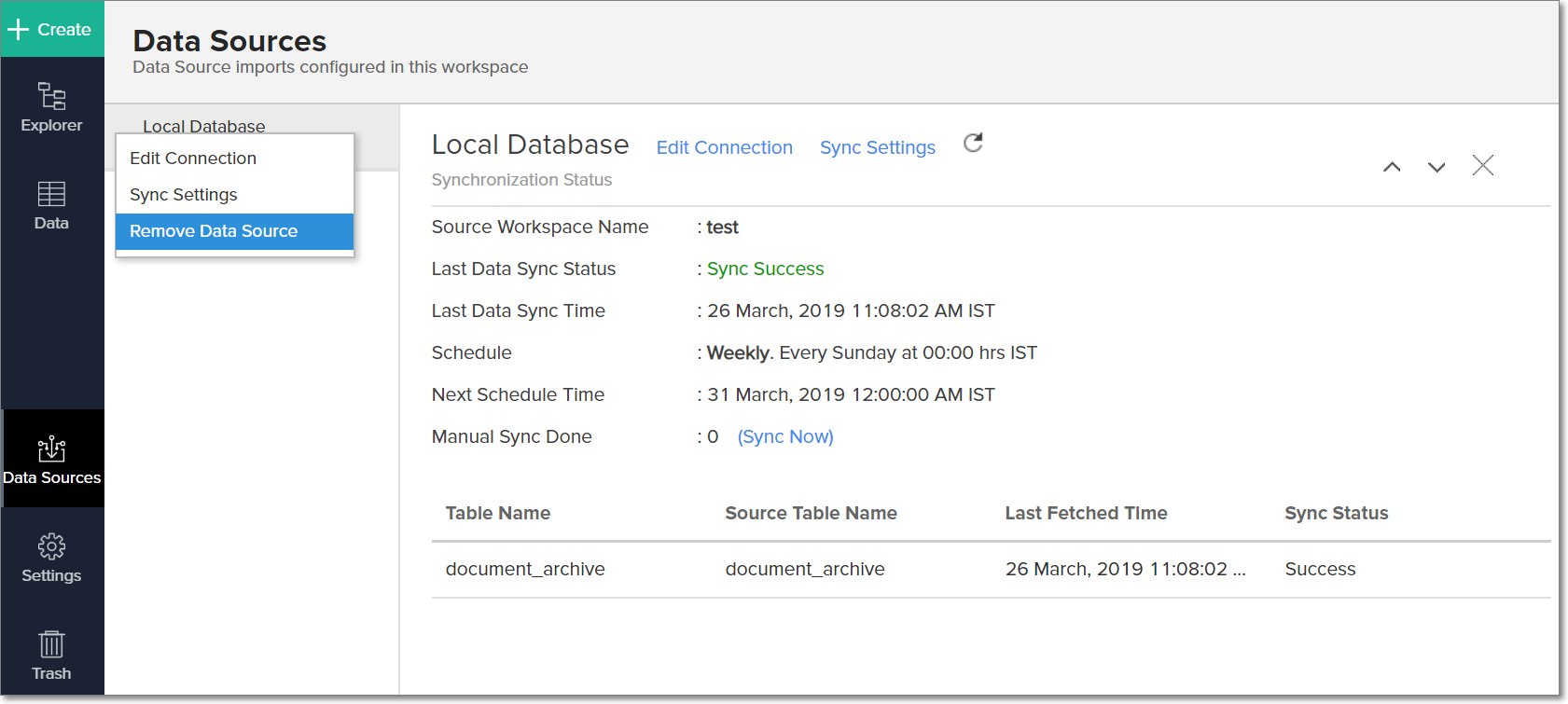This screenshot has height=704, width=1568.
Task: Select Remove Data Source menu item
Action: (x=214, y=231)
